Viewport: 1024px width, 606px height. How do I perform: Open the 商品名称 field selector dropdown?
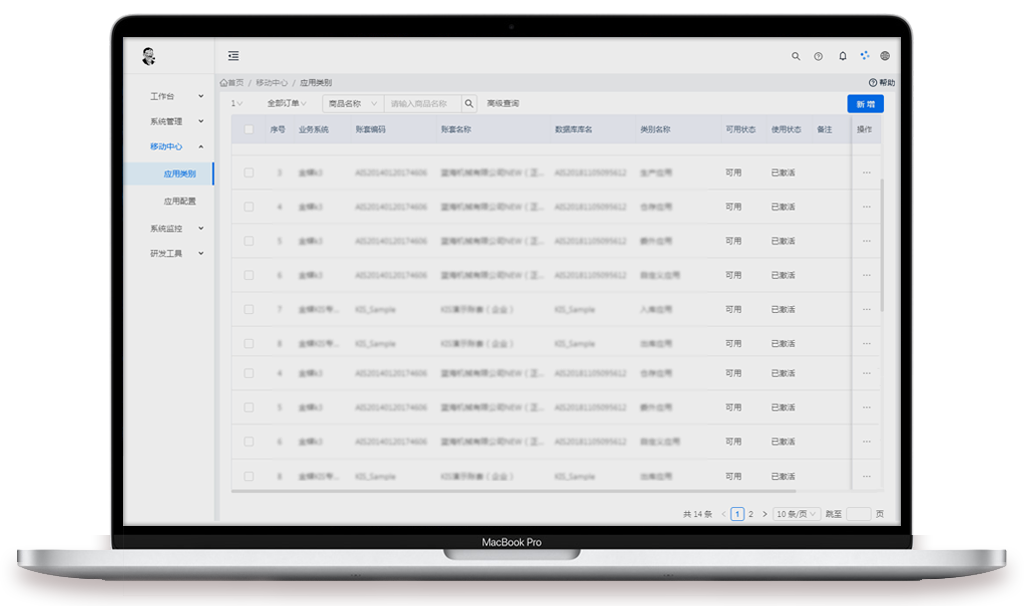352,103
